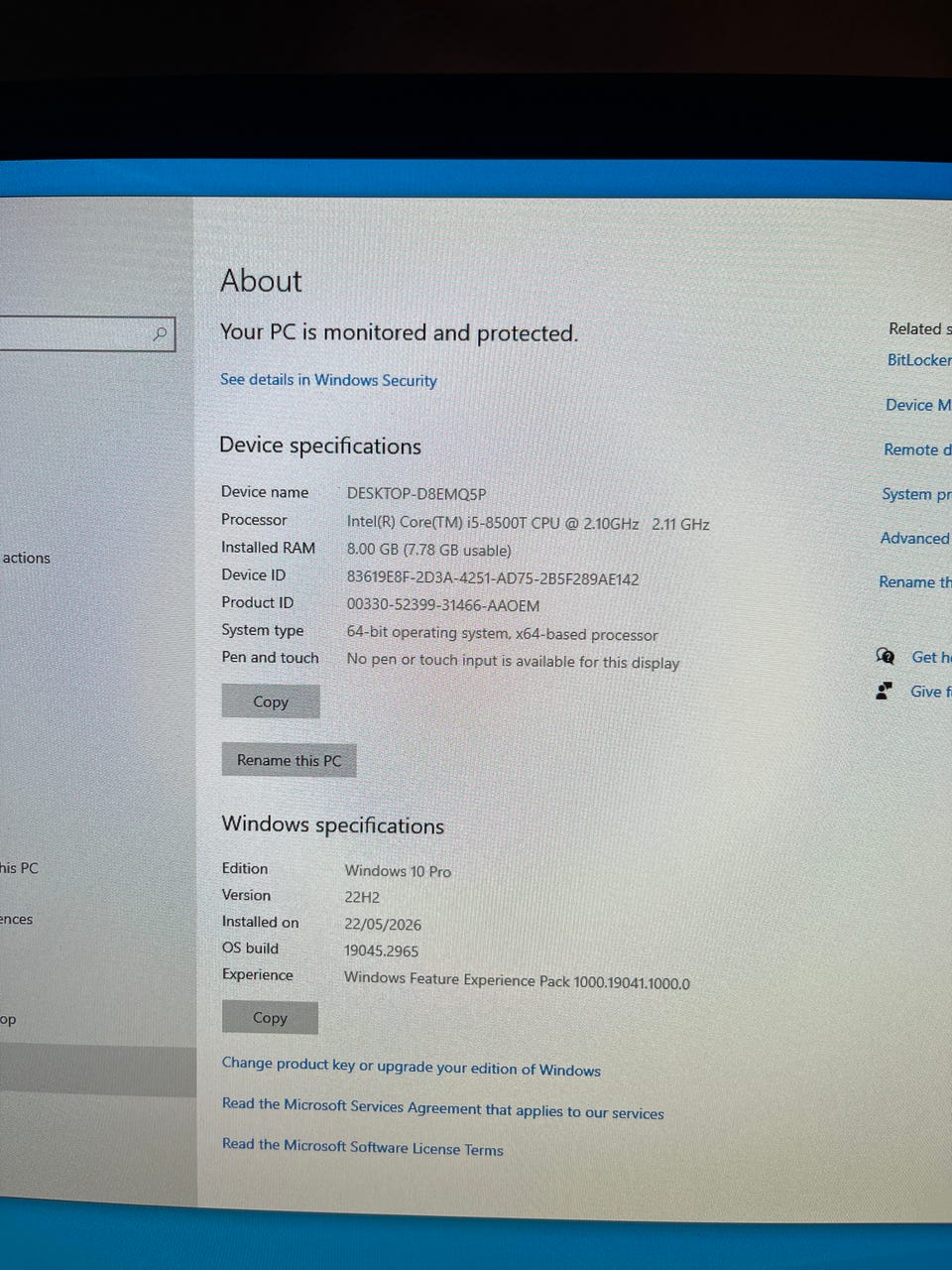Read the Microsoft Software License Terms
The image size is (952, 1270).
point(363,1147)
